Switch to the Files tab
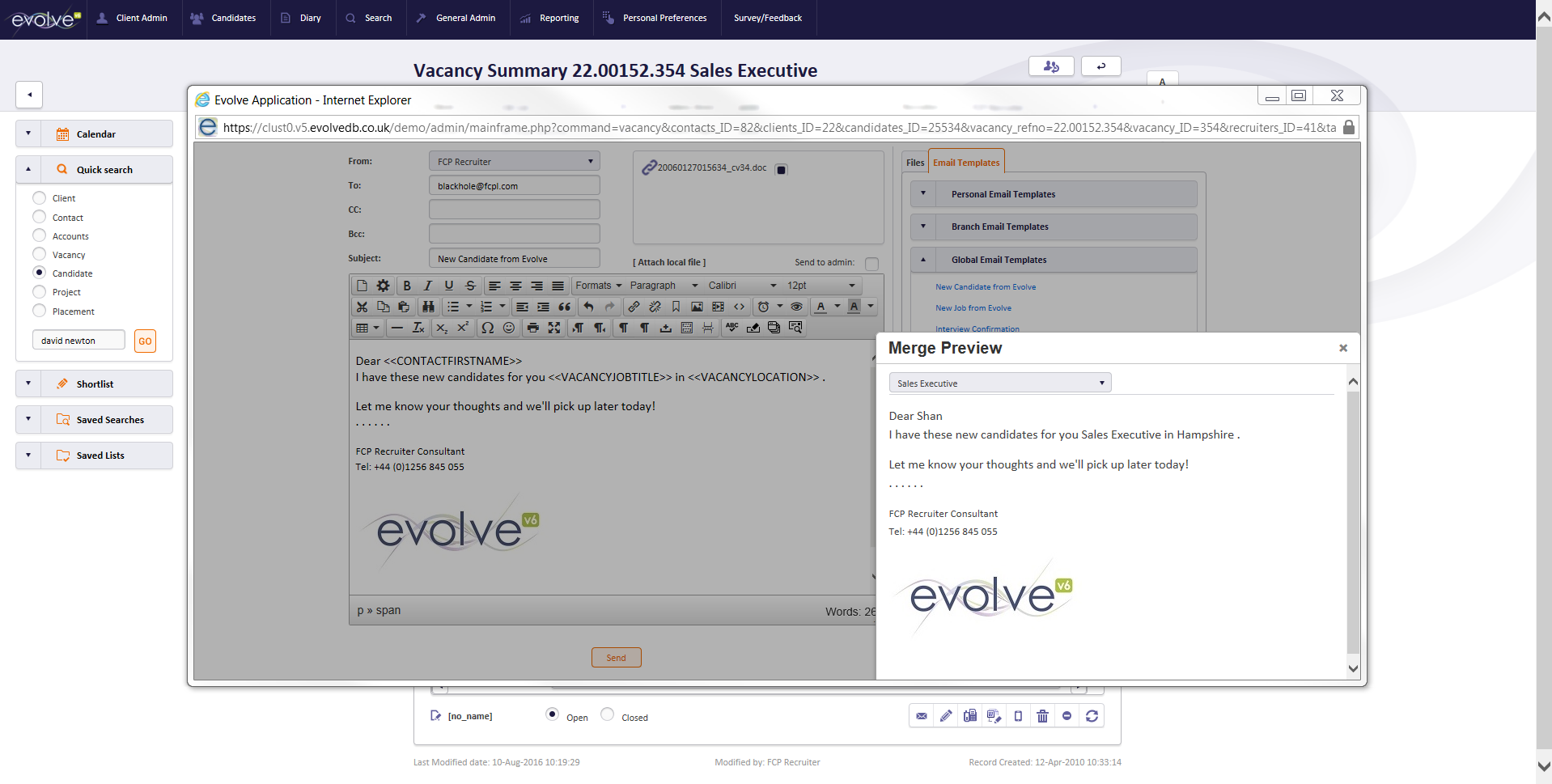1552x784 pixels. pyautogui.click(x=914, y=162)
